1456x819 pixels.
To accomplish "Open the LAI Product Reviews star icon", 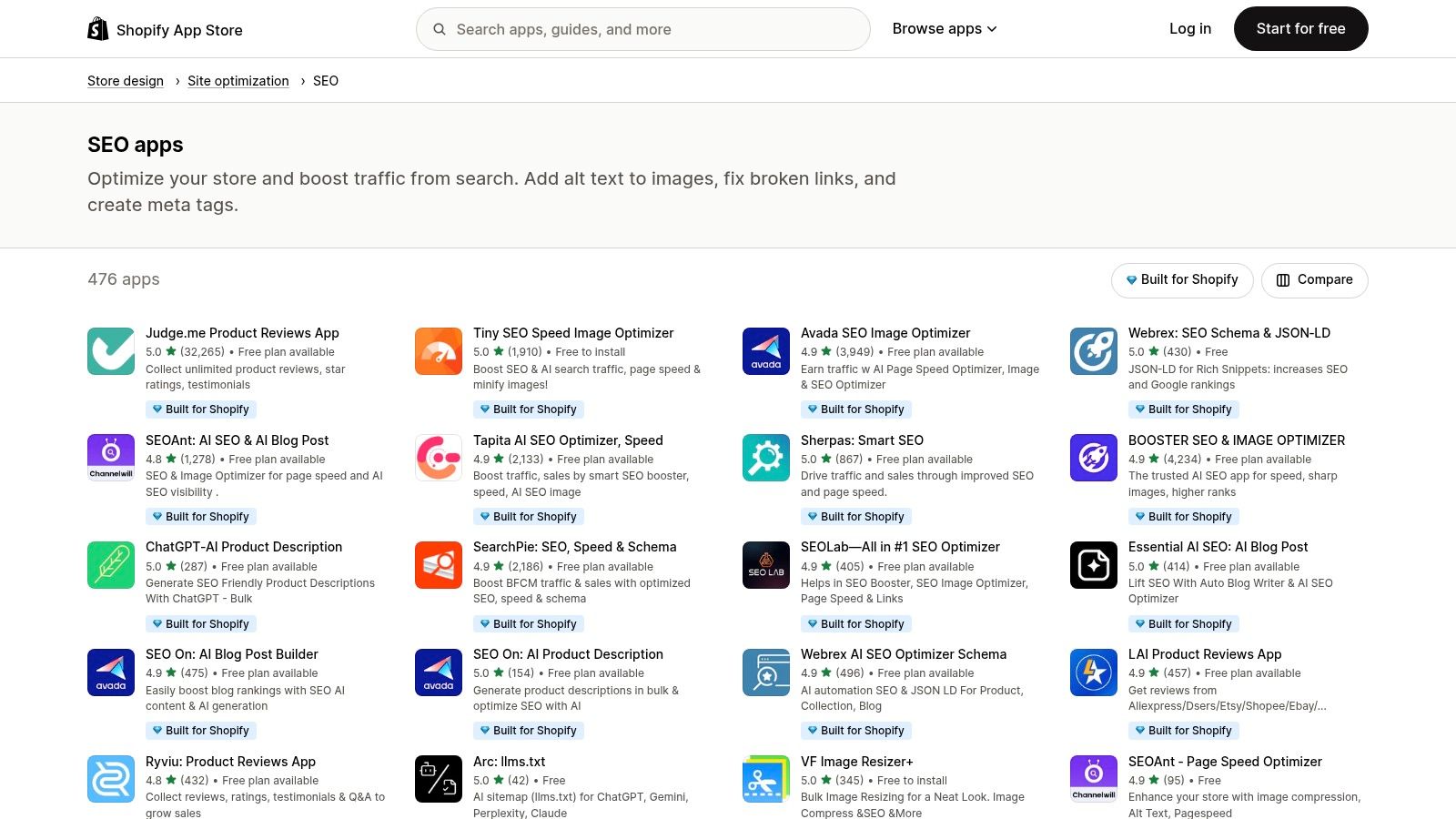I will click(x=1094, y=672).
